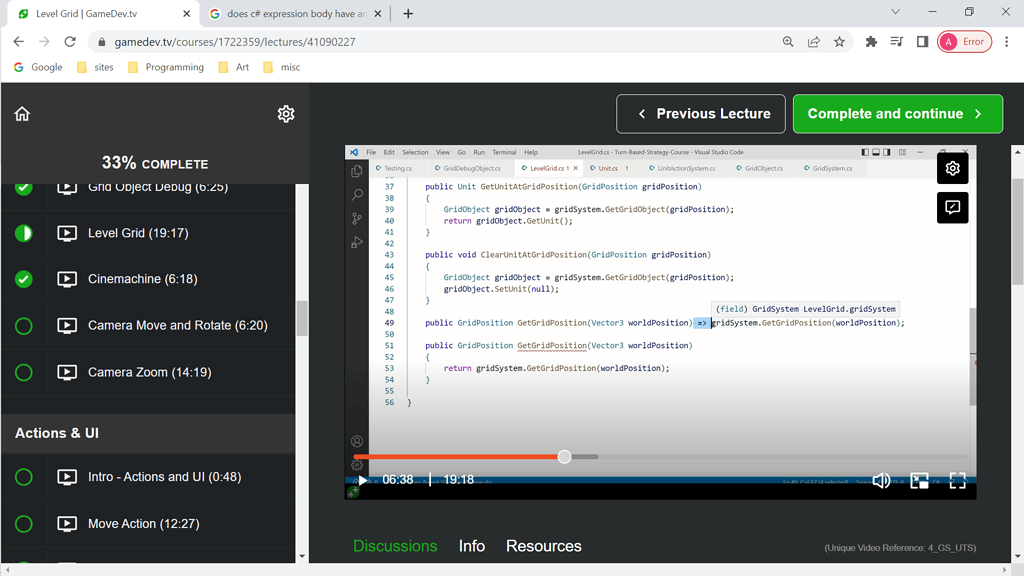Toggle completion circle for Camera Move and Rotate
Viewport: 1024px width, 576px height.
pyautogui.click(x=24, y=325)
